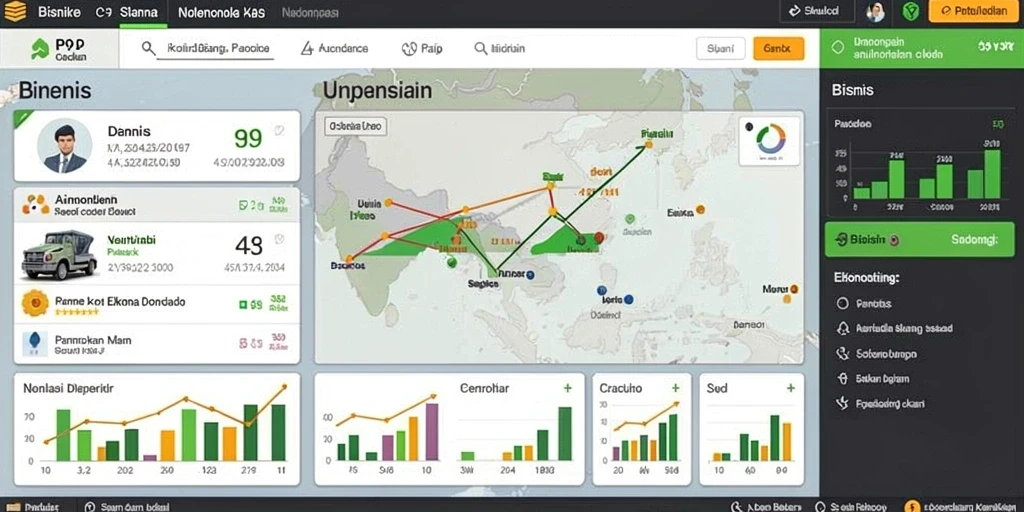
Task: Click the Satan bgiam icon
Action: click(842, 378)
